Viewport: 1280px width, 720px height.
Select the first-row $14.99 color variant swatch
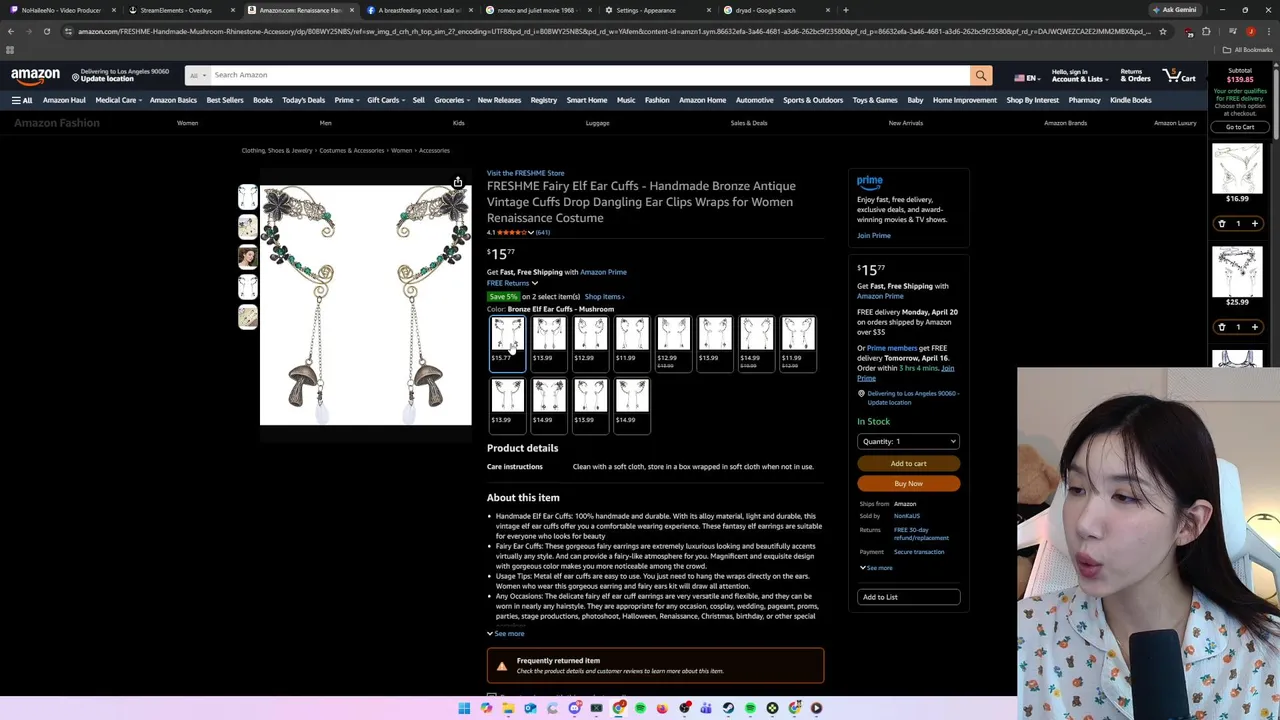(757, 343)
